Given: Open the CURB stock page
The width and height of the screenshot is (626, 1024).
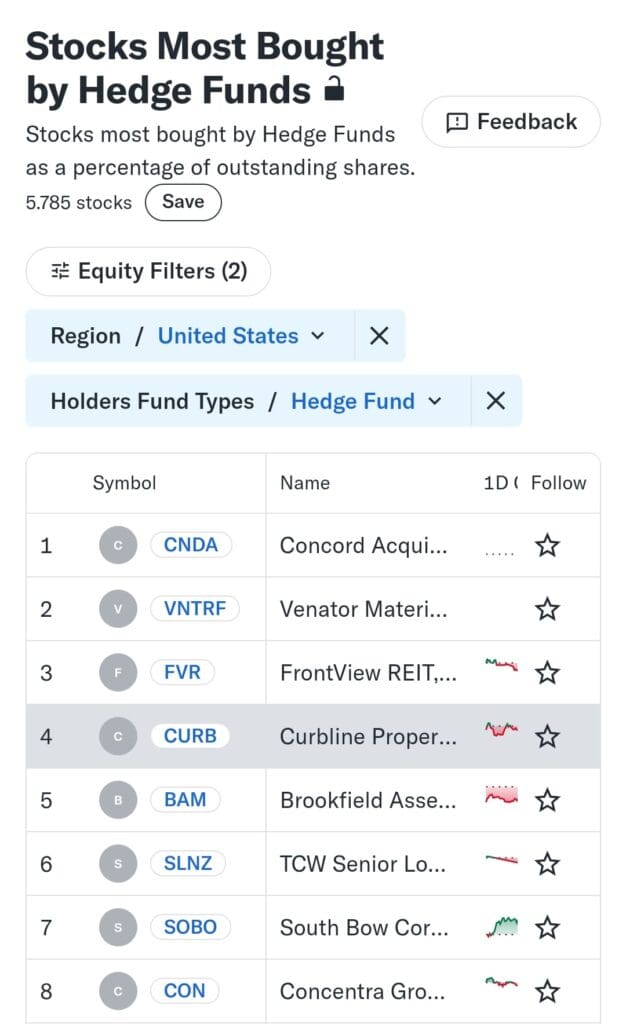Looking at the screenshot, I should (190, 736).
